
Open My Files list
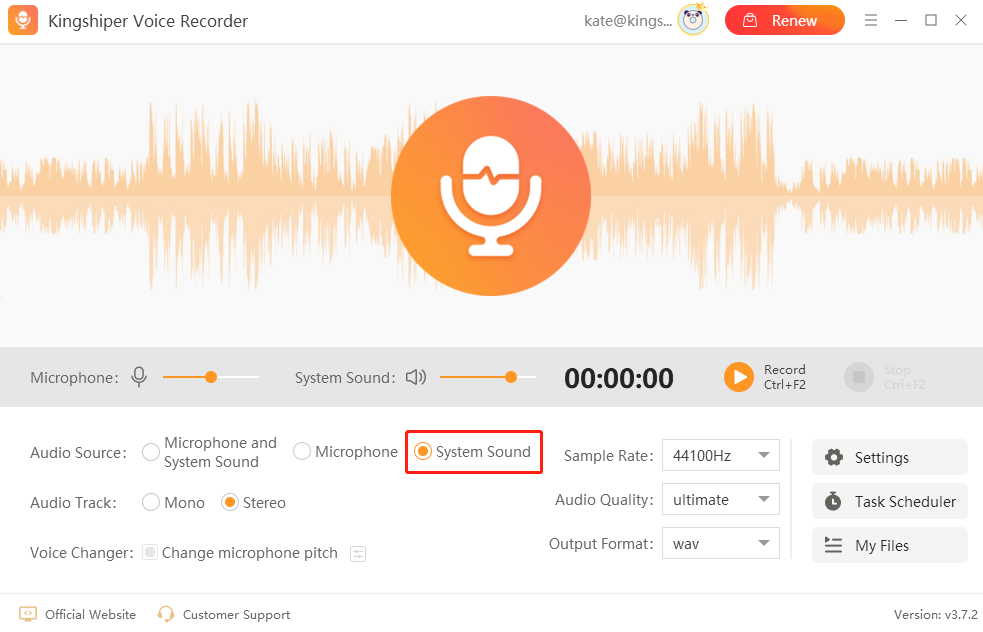point(890,545)
